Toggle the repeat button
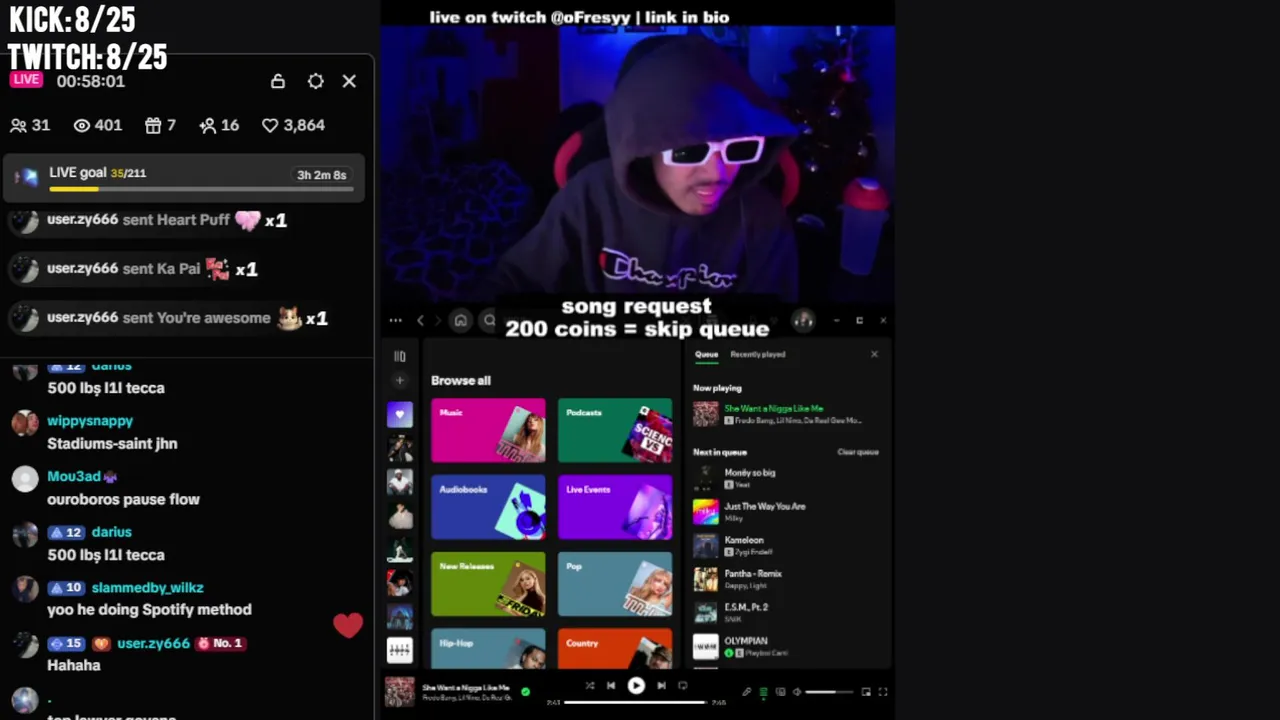Screen dimensions: 1280x720 coord(683,685)
